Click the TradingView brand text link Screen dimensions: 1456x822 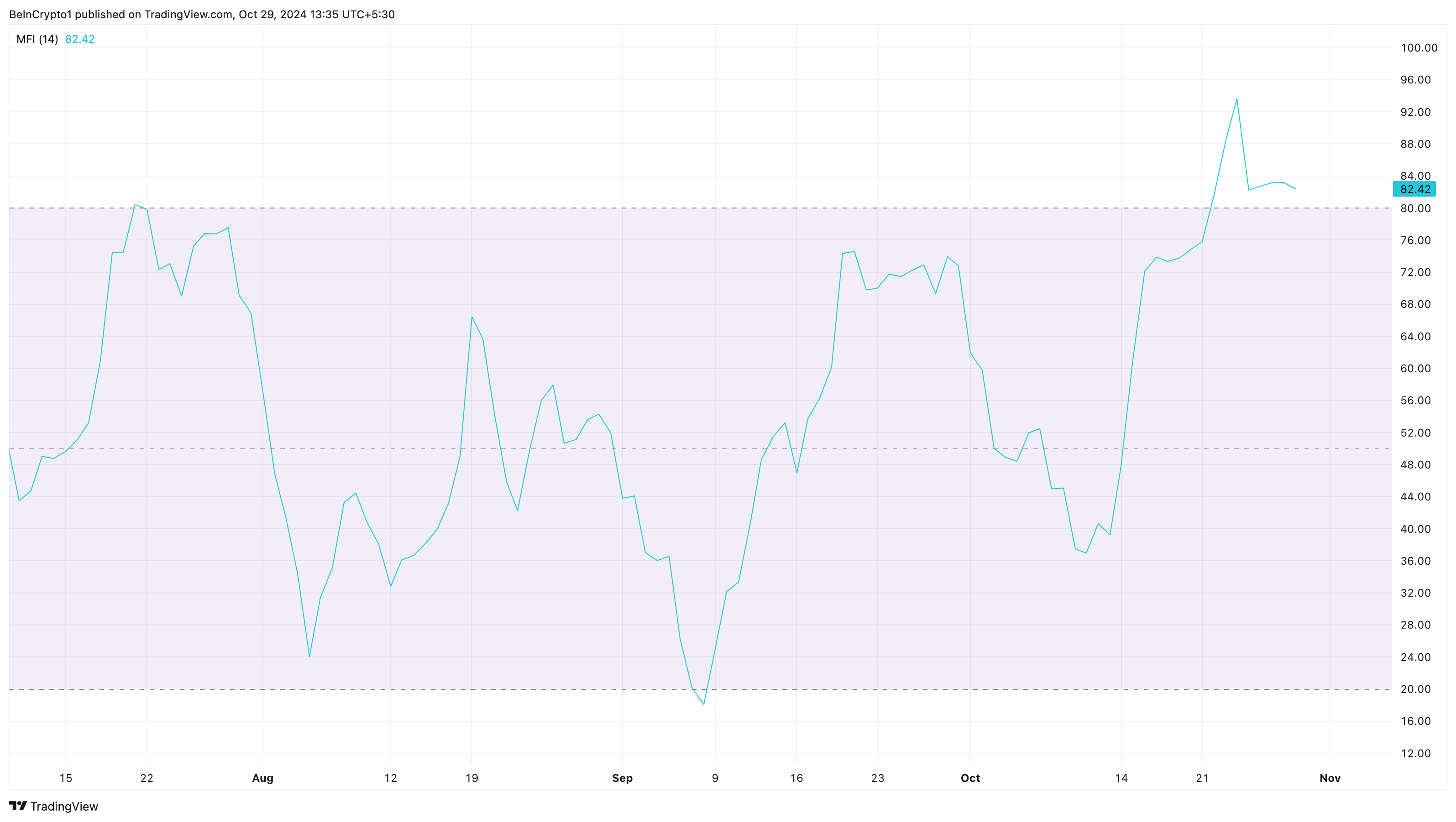tap(64, 806)
